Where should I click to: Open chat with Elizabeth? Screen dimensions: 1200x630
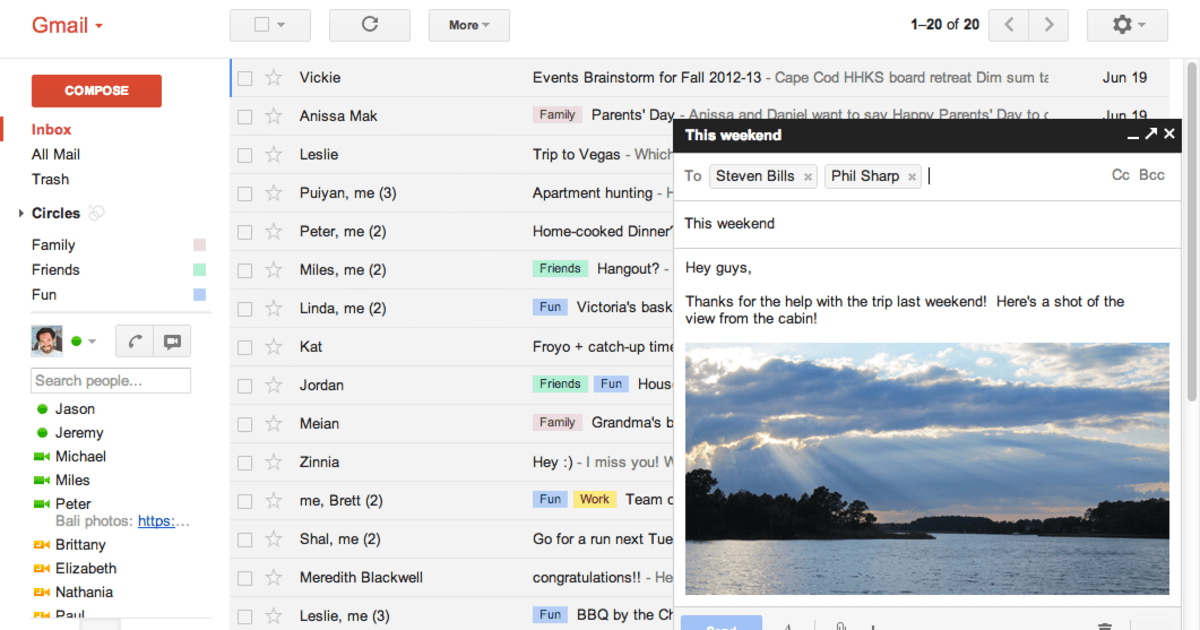click(x=86, y=568)
